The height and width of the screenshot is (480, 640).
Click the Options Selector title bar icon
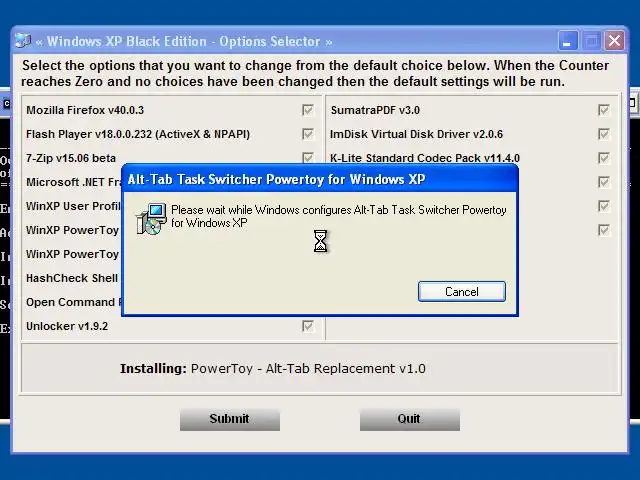point(23,41)
